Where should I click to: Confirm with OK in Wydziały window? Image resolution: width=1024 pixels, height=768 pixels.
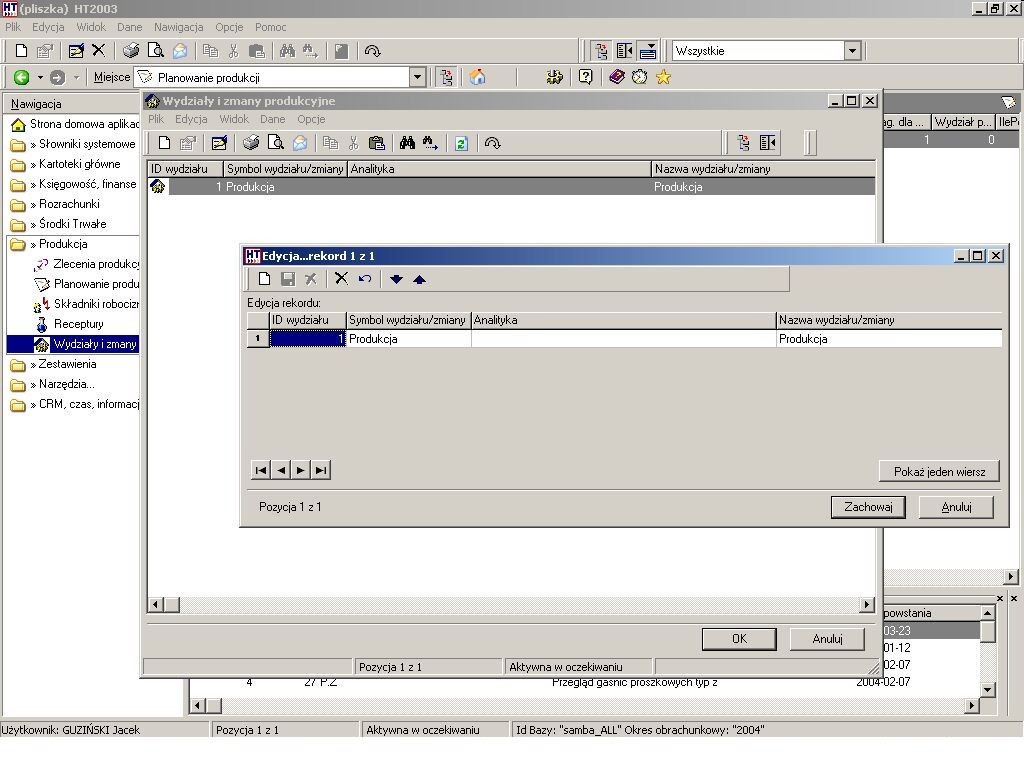click(739, 639)
